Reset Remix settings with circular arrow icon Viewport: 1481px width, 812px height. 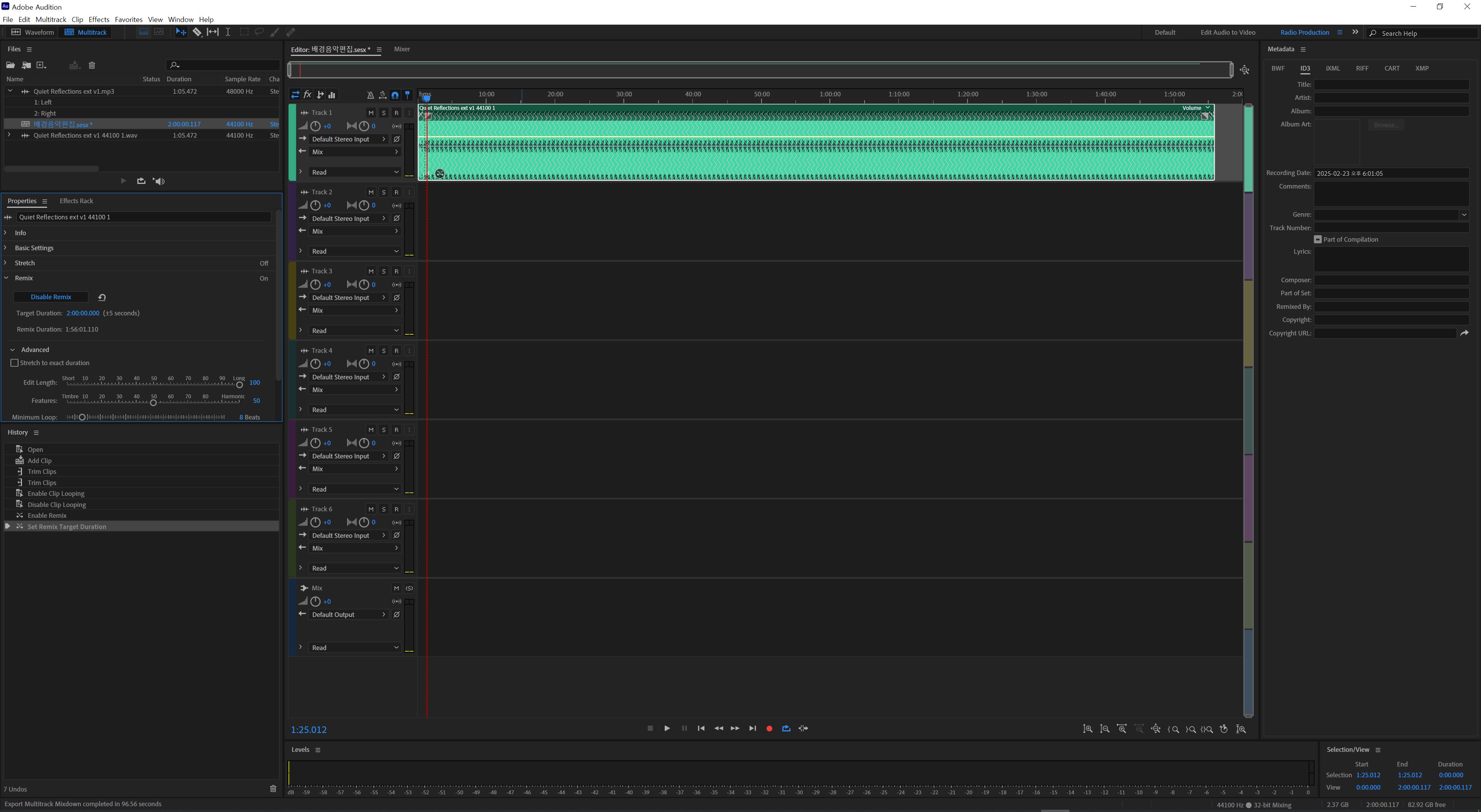[x=102, y=297]
